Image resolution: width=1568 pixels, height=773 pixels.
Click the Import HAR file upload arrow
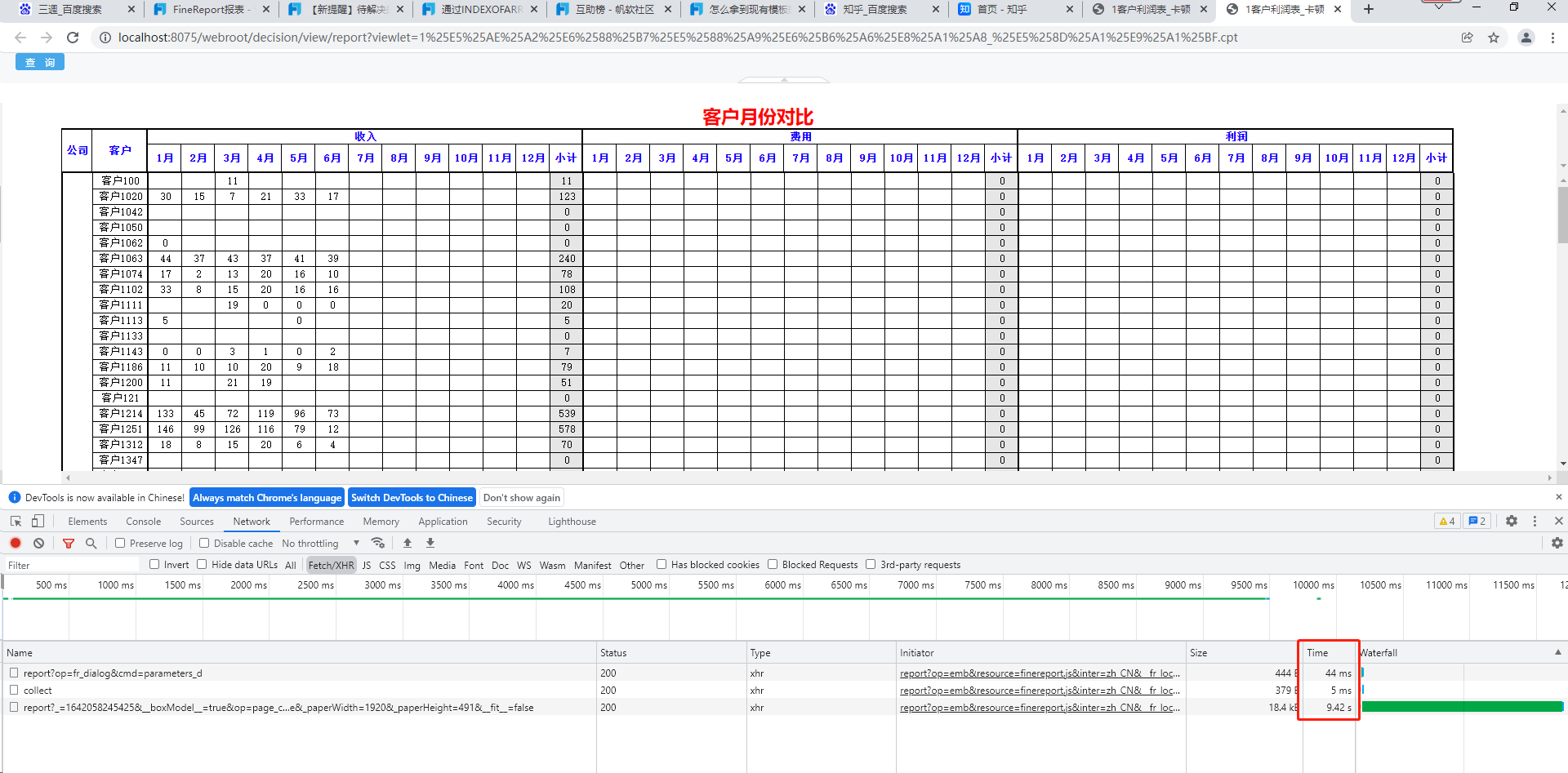pyautogui.click(x=408, y=543)
